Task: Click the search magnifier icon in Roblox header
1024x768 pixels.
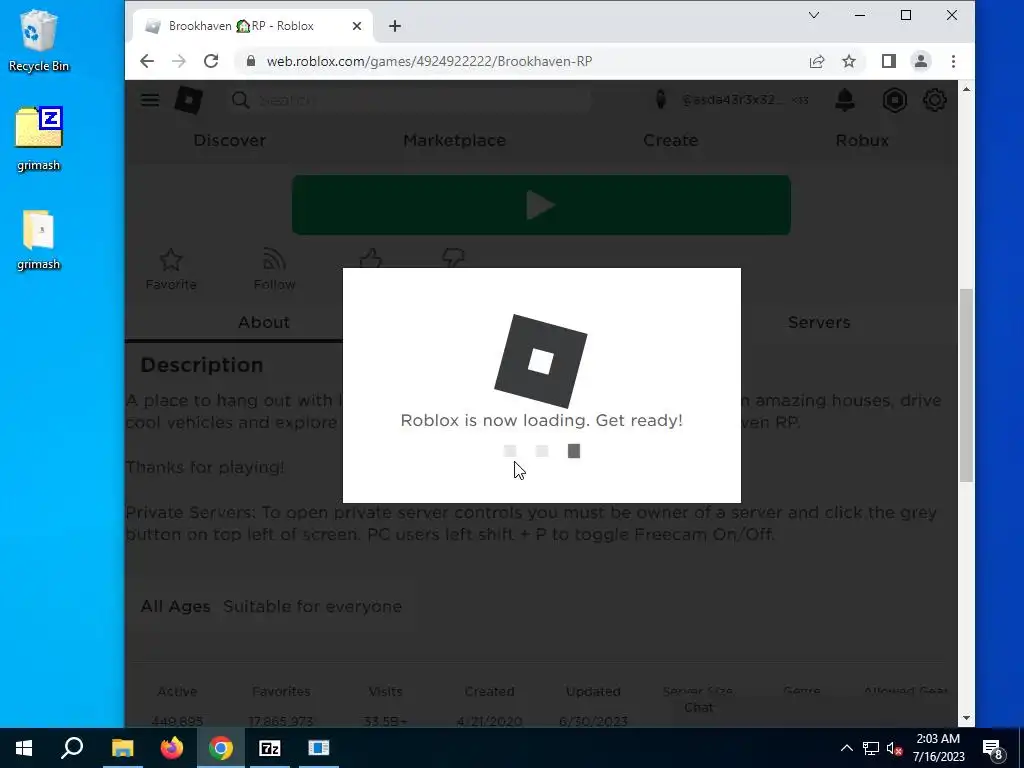Action: pyautogui.click(x=240, y=100)
